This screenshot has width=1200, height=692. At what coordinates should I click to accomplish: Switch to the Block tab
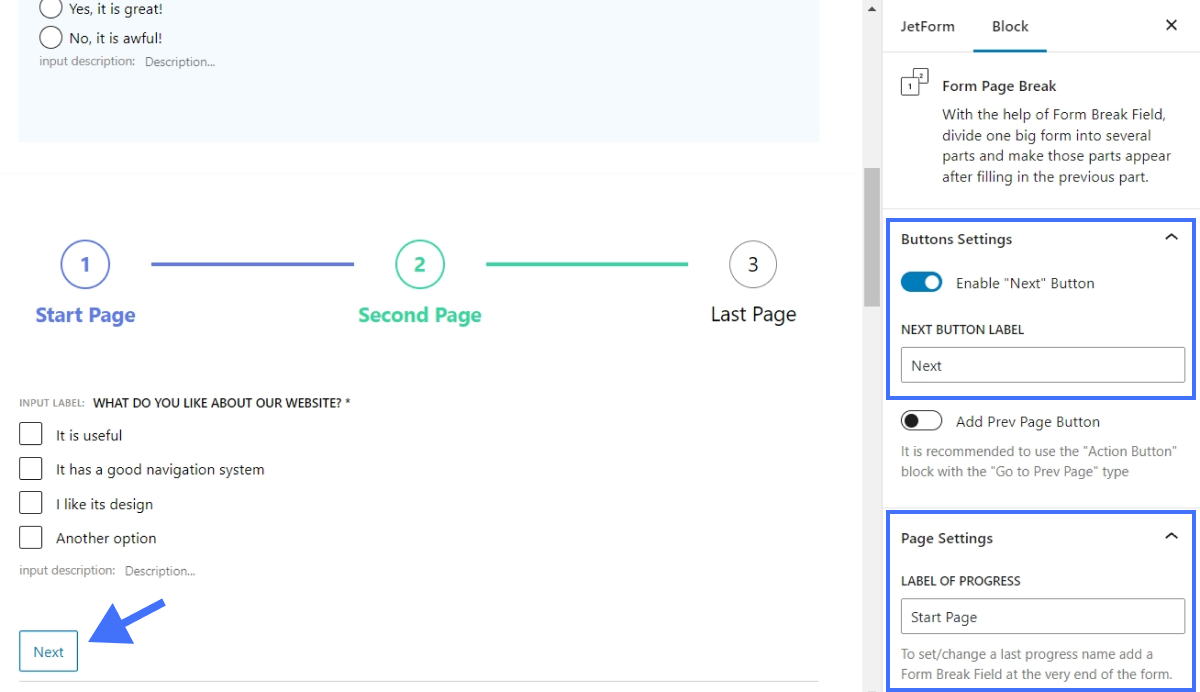1010,27
